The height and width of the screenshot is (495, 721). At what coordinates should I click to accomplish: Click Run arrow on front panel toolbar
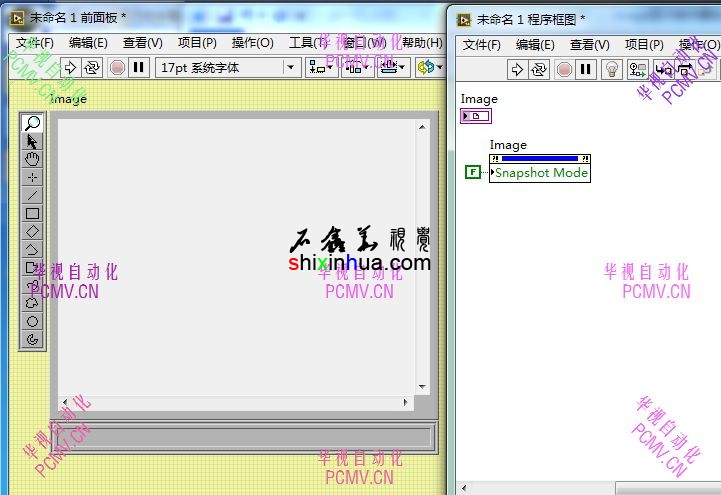[70, 67]
